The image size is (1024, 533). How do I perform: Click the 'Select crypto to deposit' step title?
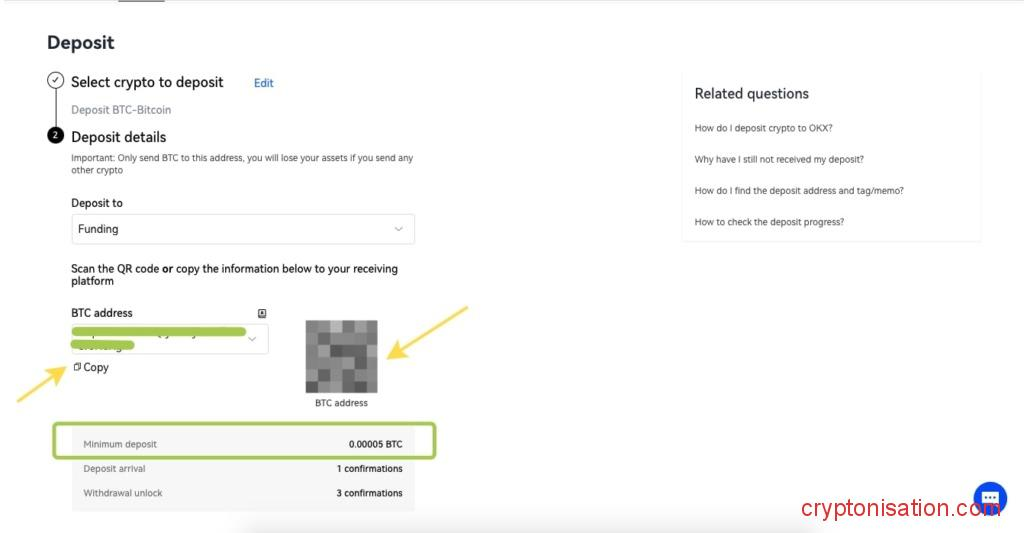[x=147, y=82]
